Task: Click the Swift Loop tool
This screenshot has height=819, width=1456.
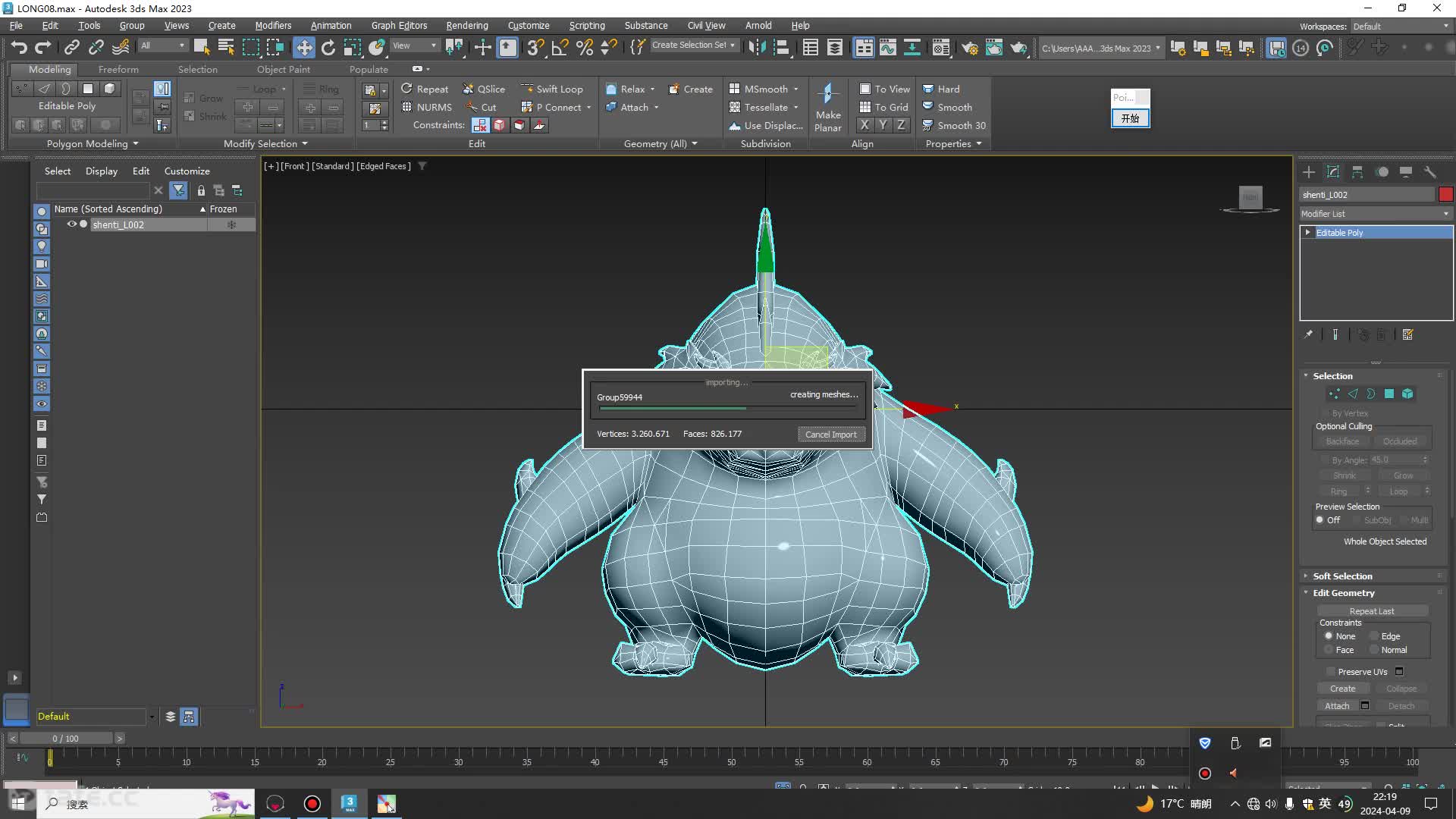Action: pos(552,89)
